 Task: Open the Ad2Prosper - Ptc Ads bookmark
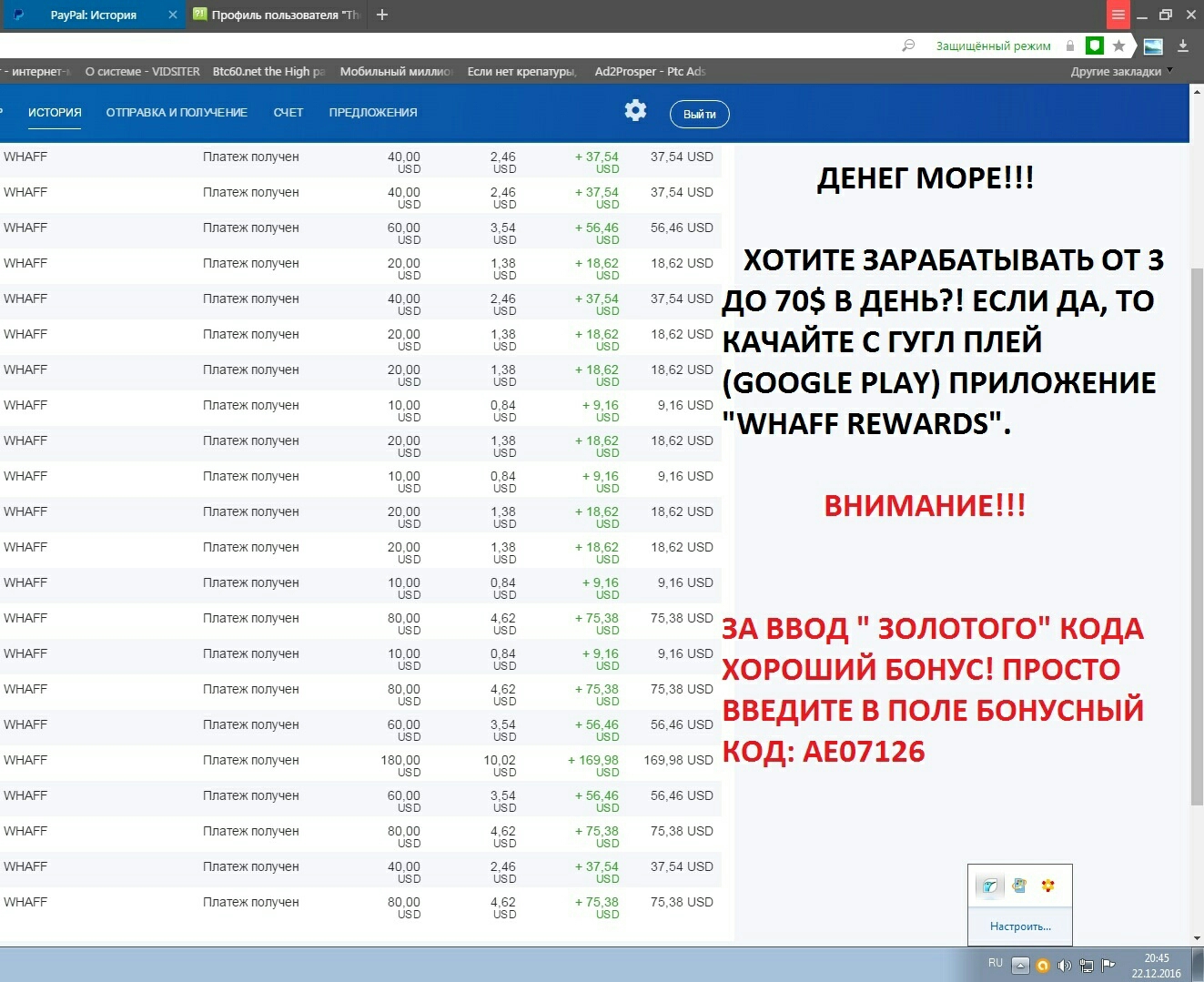(650, 71)
